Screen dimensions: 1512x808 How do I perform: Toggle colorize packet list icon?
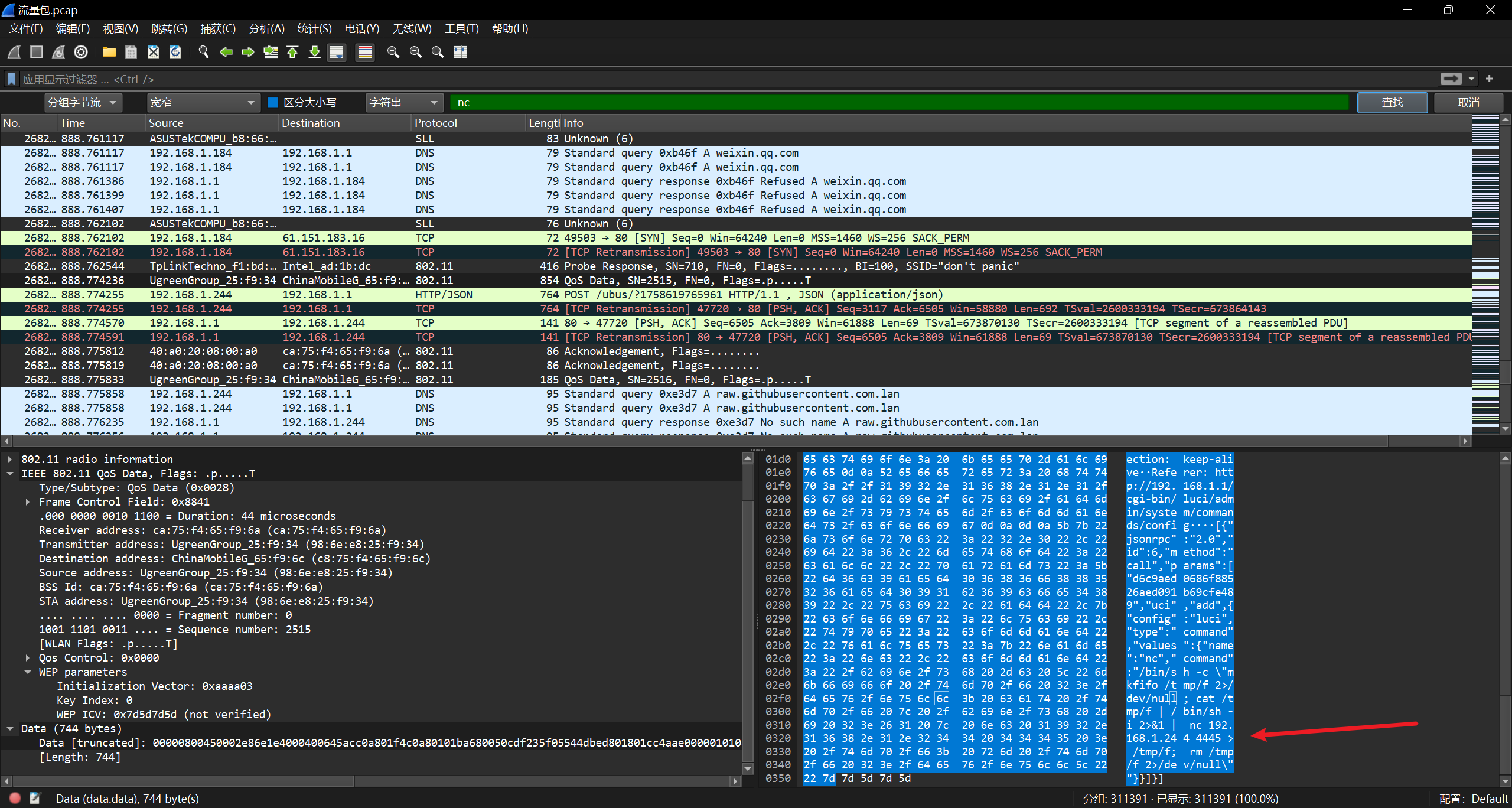point(365,53)
